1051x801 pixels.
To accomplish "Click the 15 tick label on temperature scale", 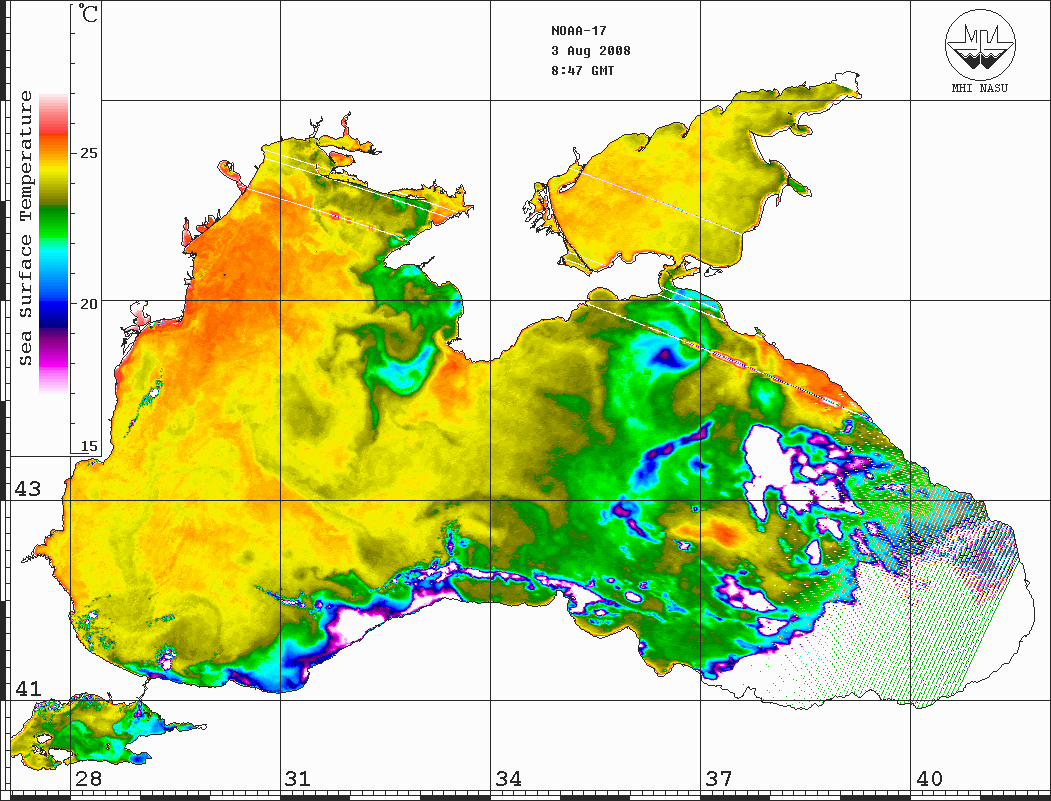I will 88,446.
